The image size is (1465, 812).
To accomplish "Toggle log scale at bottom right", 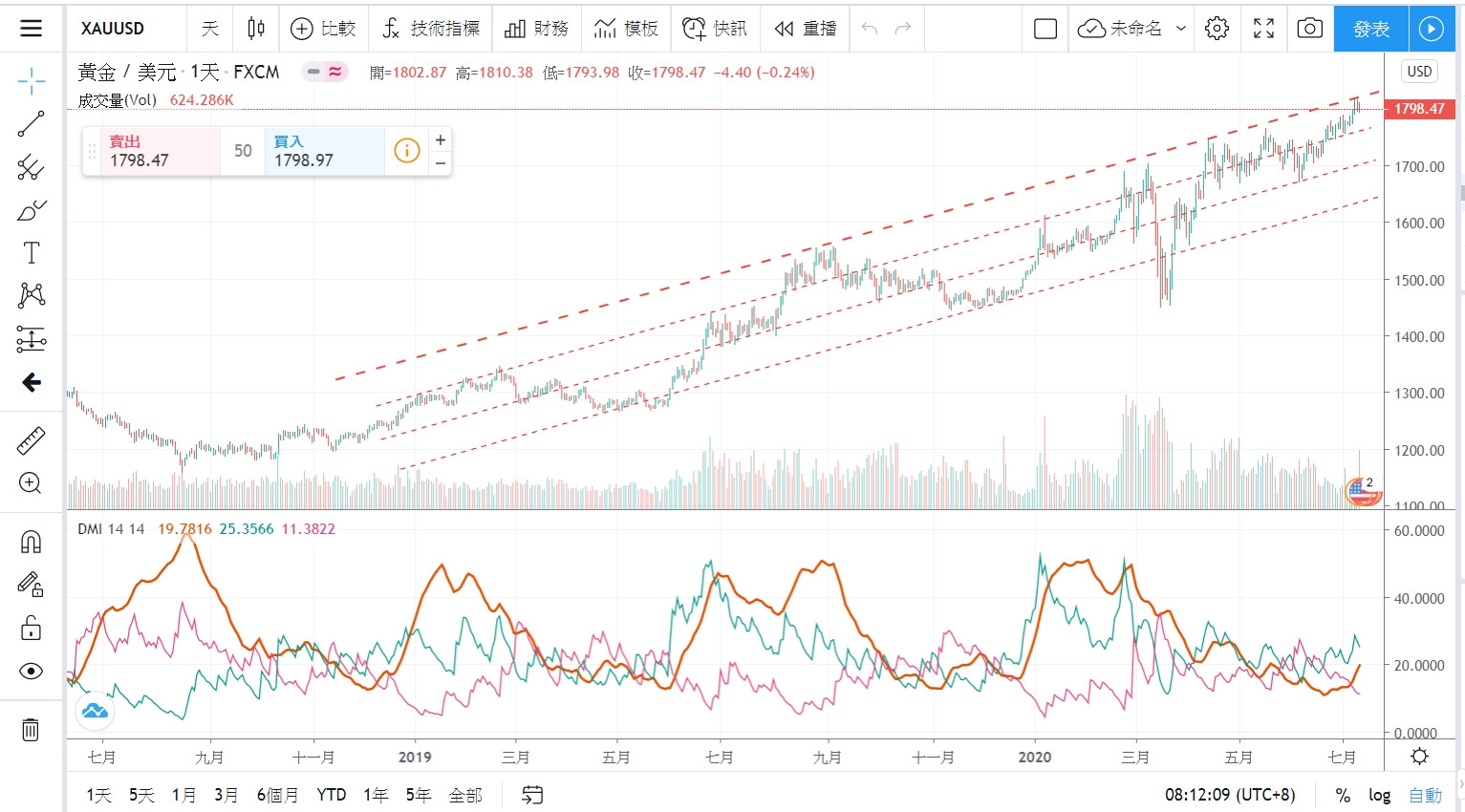I will coord(1379,795).
